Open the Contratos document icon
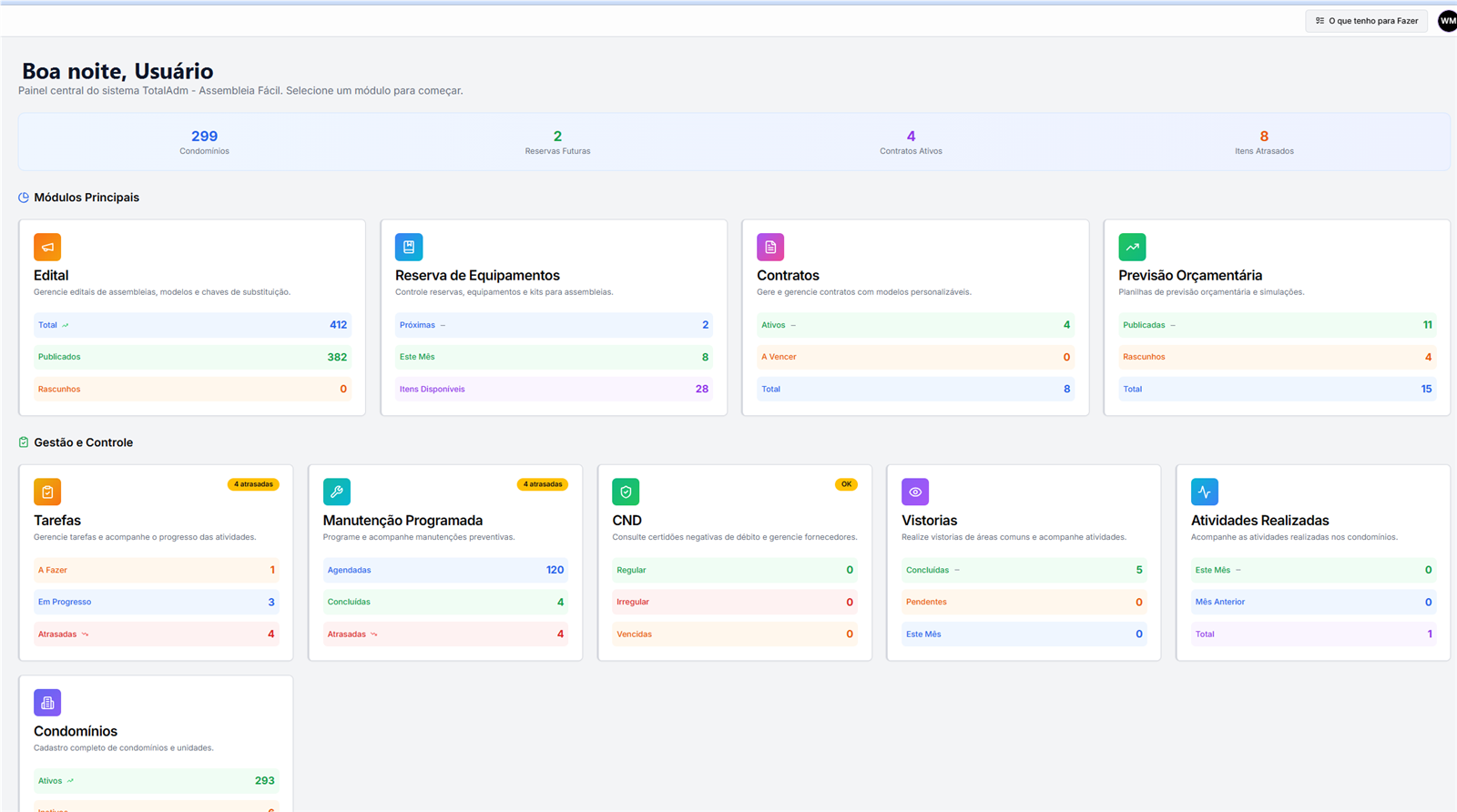The width and height of the screenshot is (1457, 812). 770,247
